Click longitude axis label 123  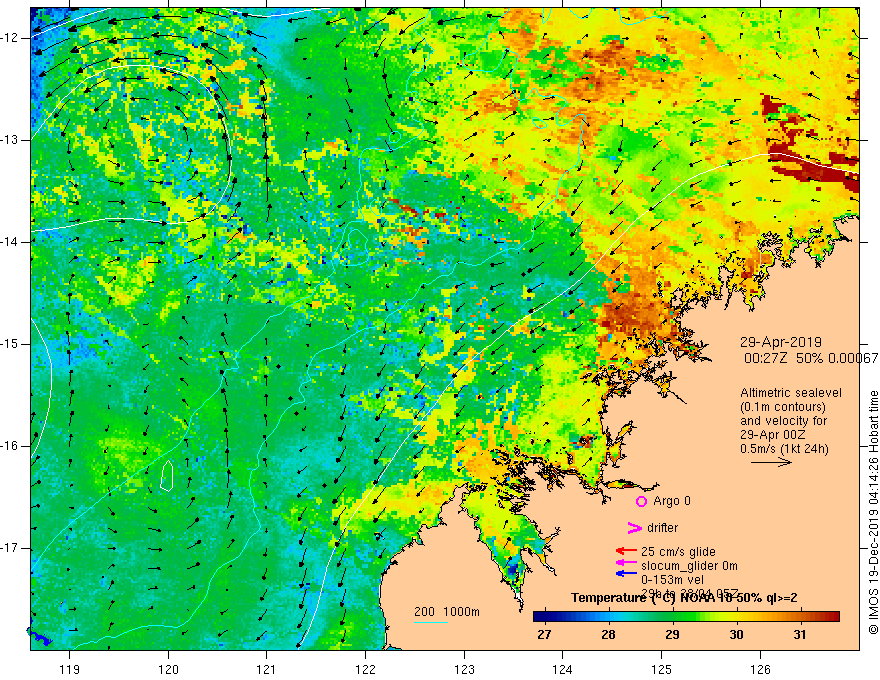pyautogui.click(x=464, y=669)
